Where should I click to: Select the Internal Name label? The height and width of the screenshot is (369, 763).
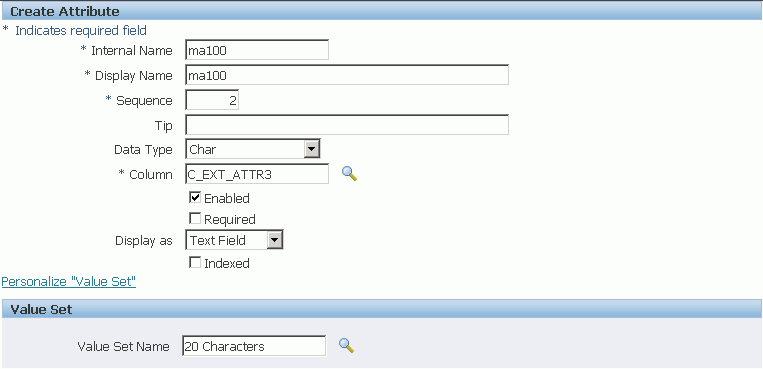coord(131,51)
